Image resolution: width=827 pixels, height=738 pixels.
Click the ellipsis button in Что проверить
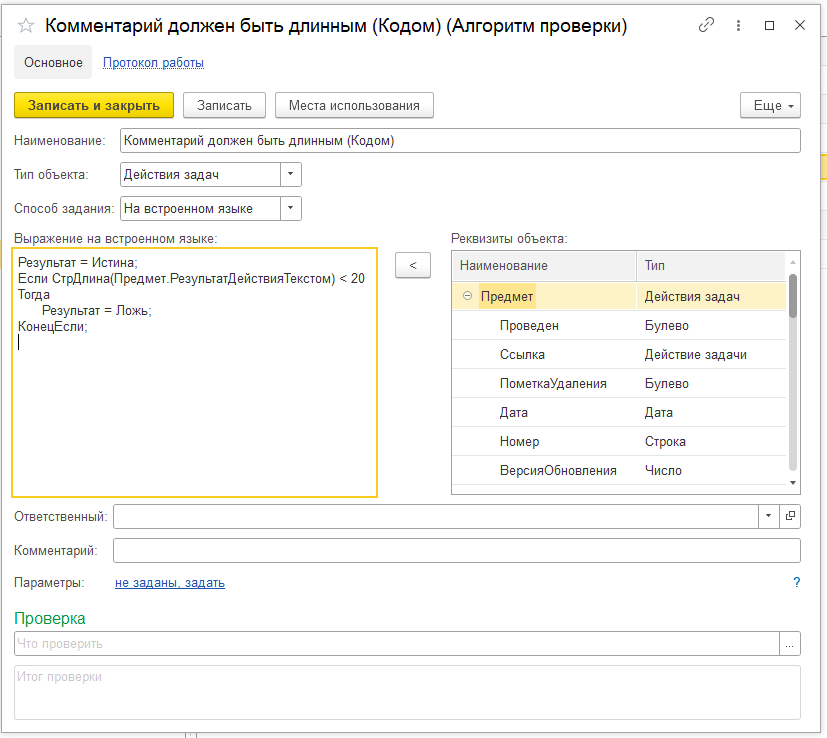pyautogui.click(x=790, y=644)
